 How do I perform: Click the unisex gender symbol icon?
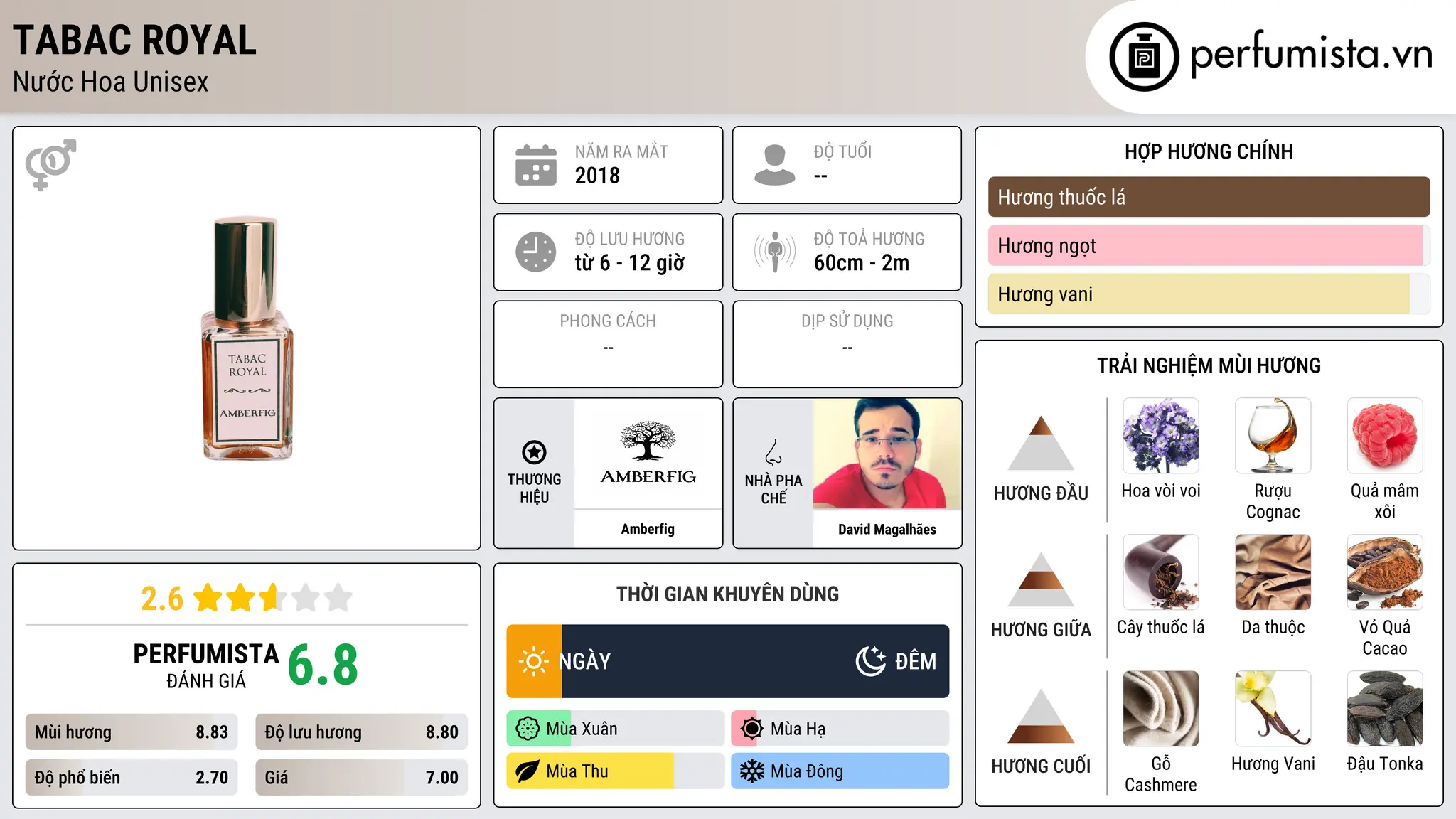50,165
